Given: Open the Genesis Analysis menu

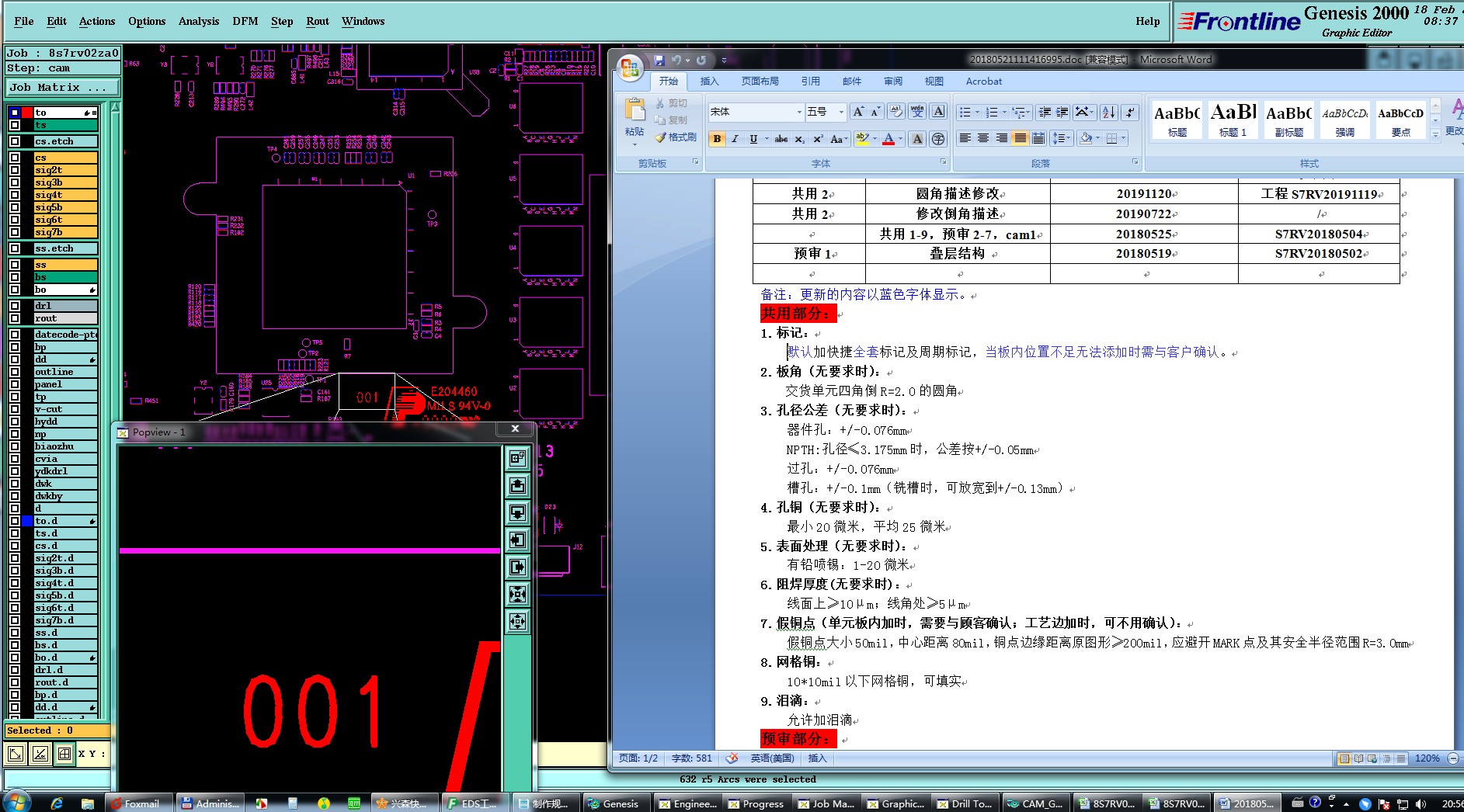Looking at the screenshot, I should (x=199, y=21).
